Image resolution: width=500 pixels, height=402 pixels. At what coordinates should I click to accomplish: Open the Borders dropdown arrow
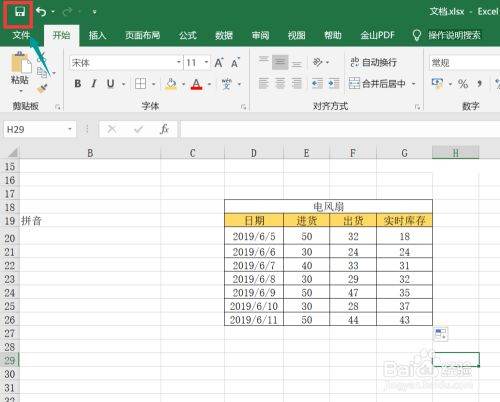coord(154,84)
